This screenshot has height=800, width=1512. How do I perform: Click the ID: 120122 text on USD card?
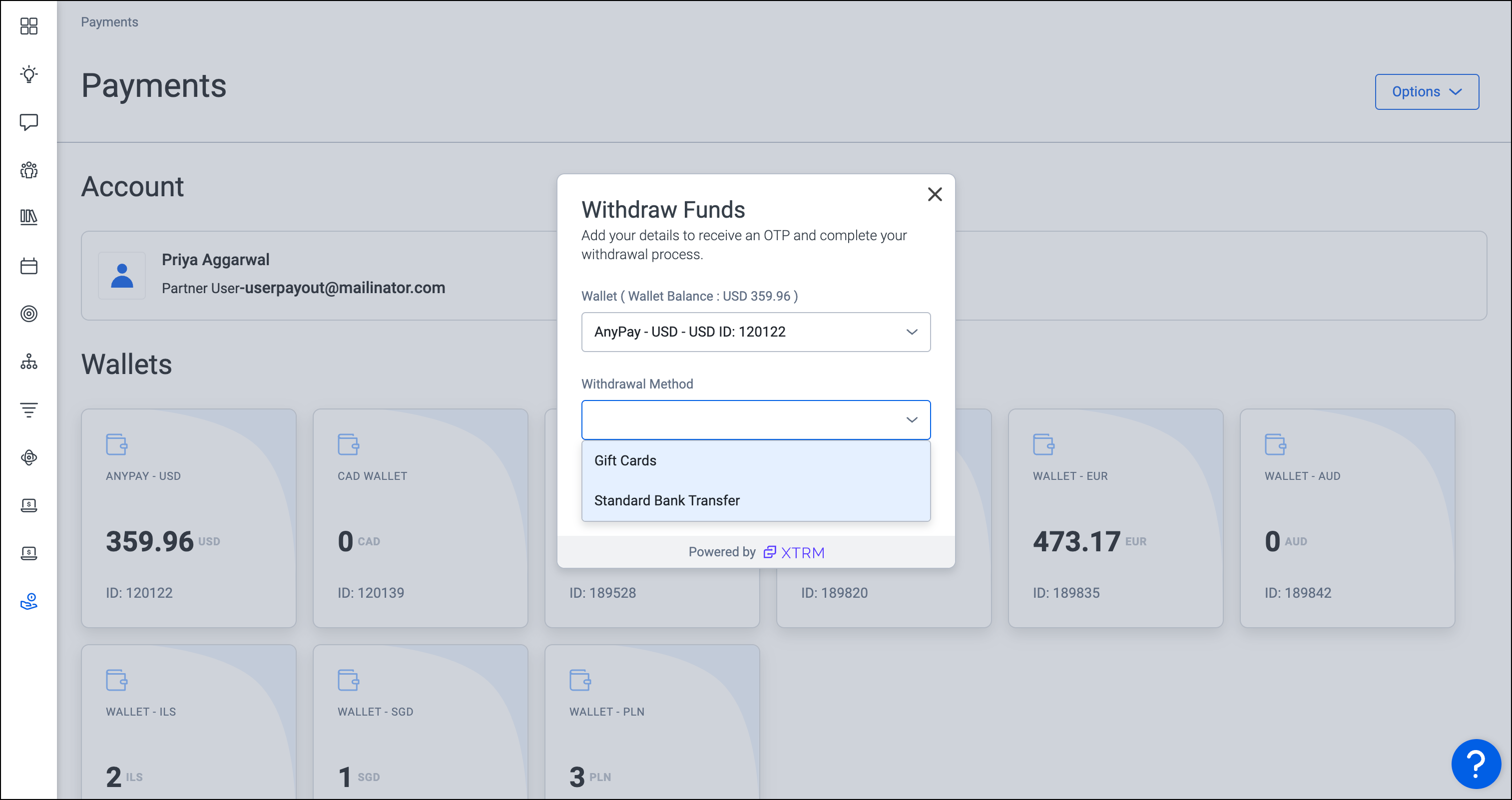(139, 593)
